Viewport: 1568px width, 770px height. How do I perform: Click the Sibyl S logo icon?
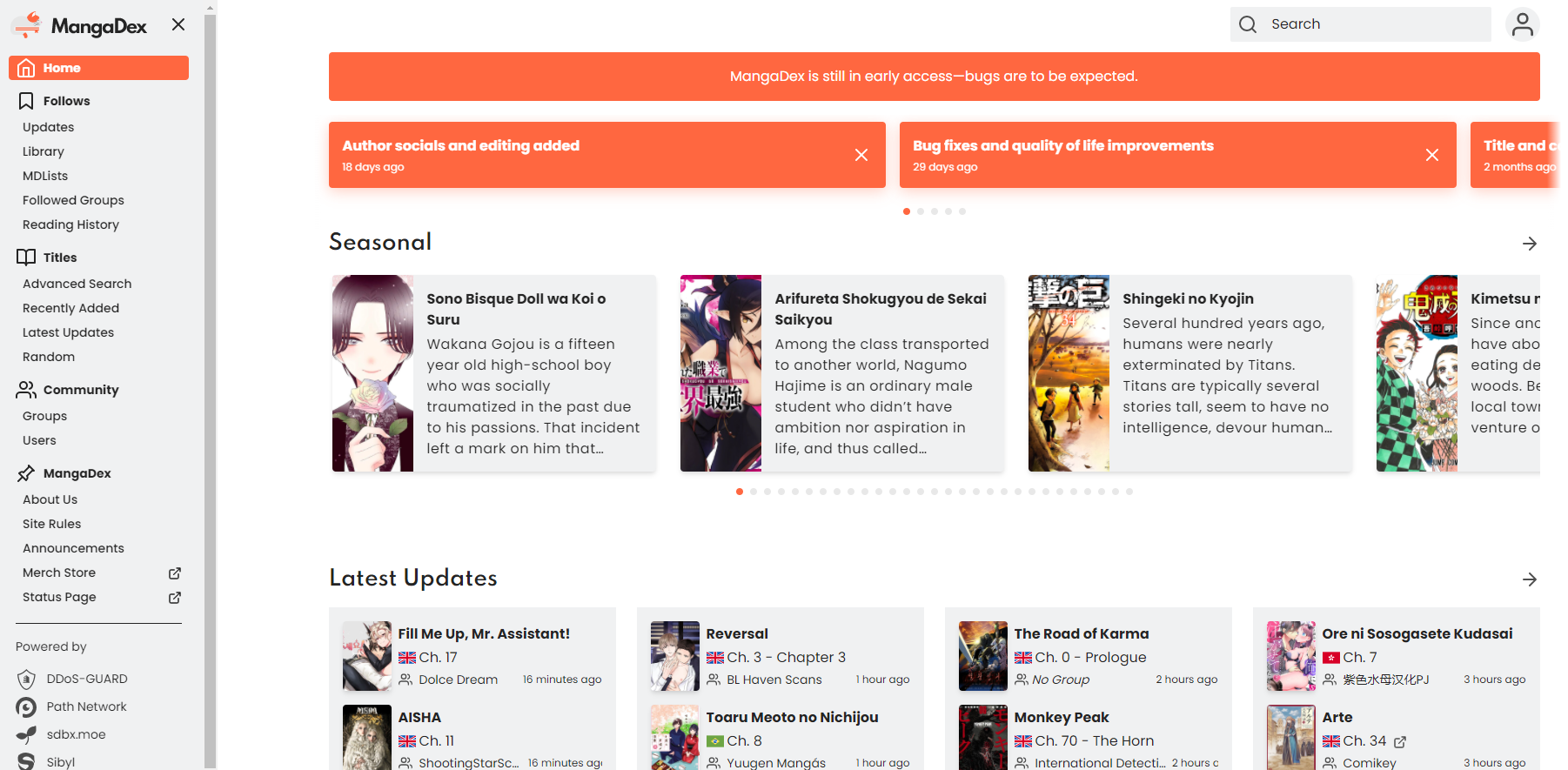tap(27, 761)
